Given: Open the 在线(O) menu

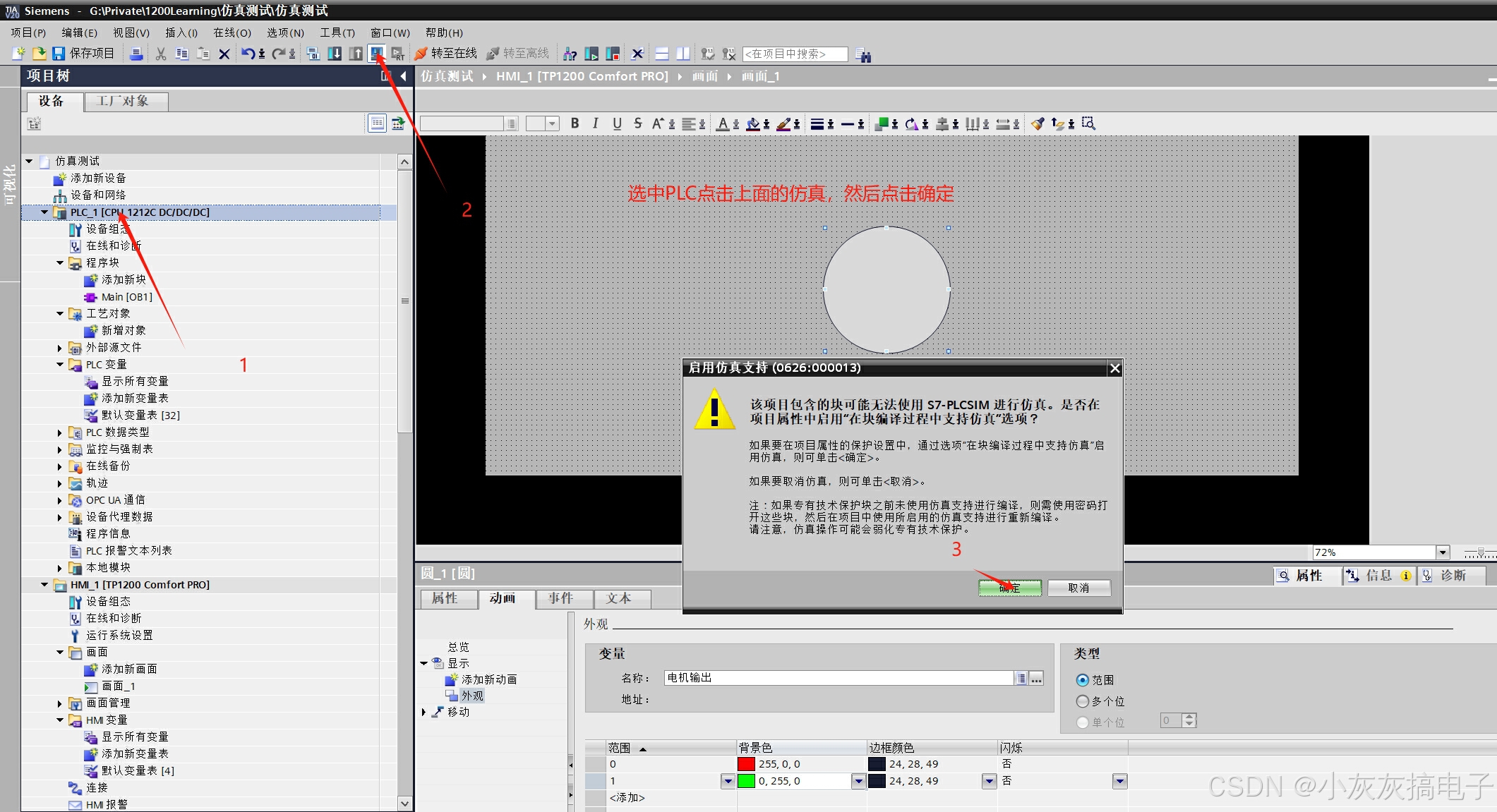Looking at the screenshot, I should [x=232, y=32].
